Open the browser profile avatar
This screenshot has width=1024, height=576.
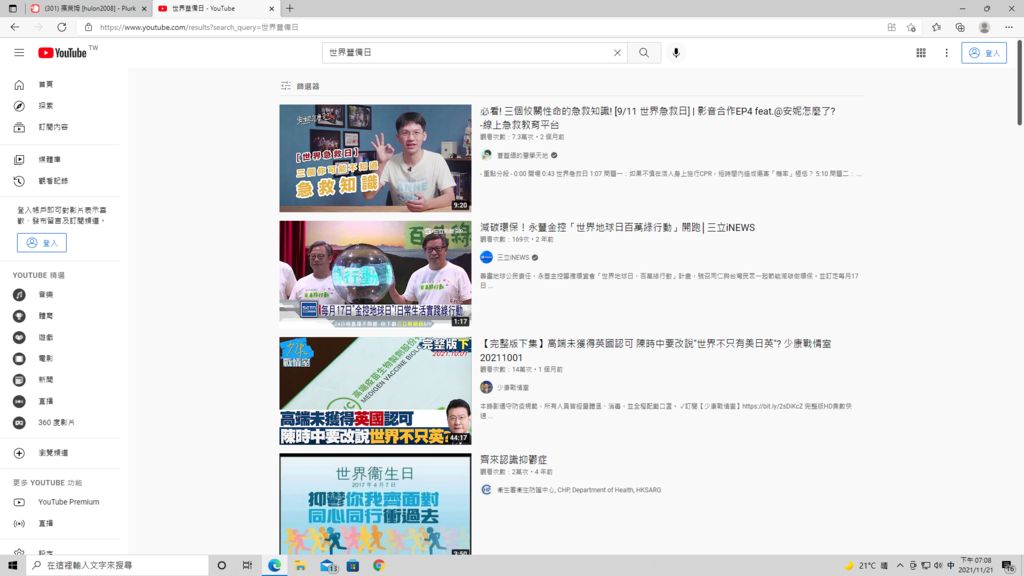[x=984, y=27]
